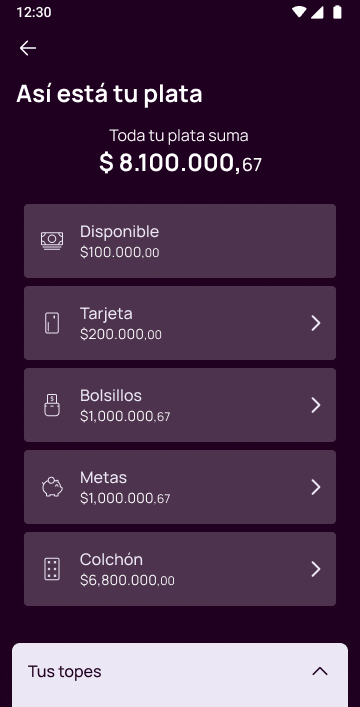The image size is (360, 707).
Task: Tap the battery icon in status bar
Action: click(337, 12)
